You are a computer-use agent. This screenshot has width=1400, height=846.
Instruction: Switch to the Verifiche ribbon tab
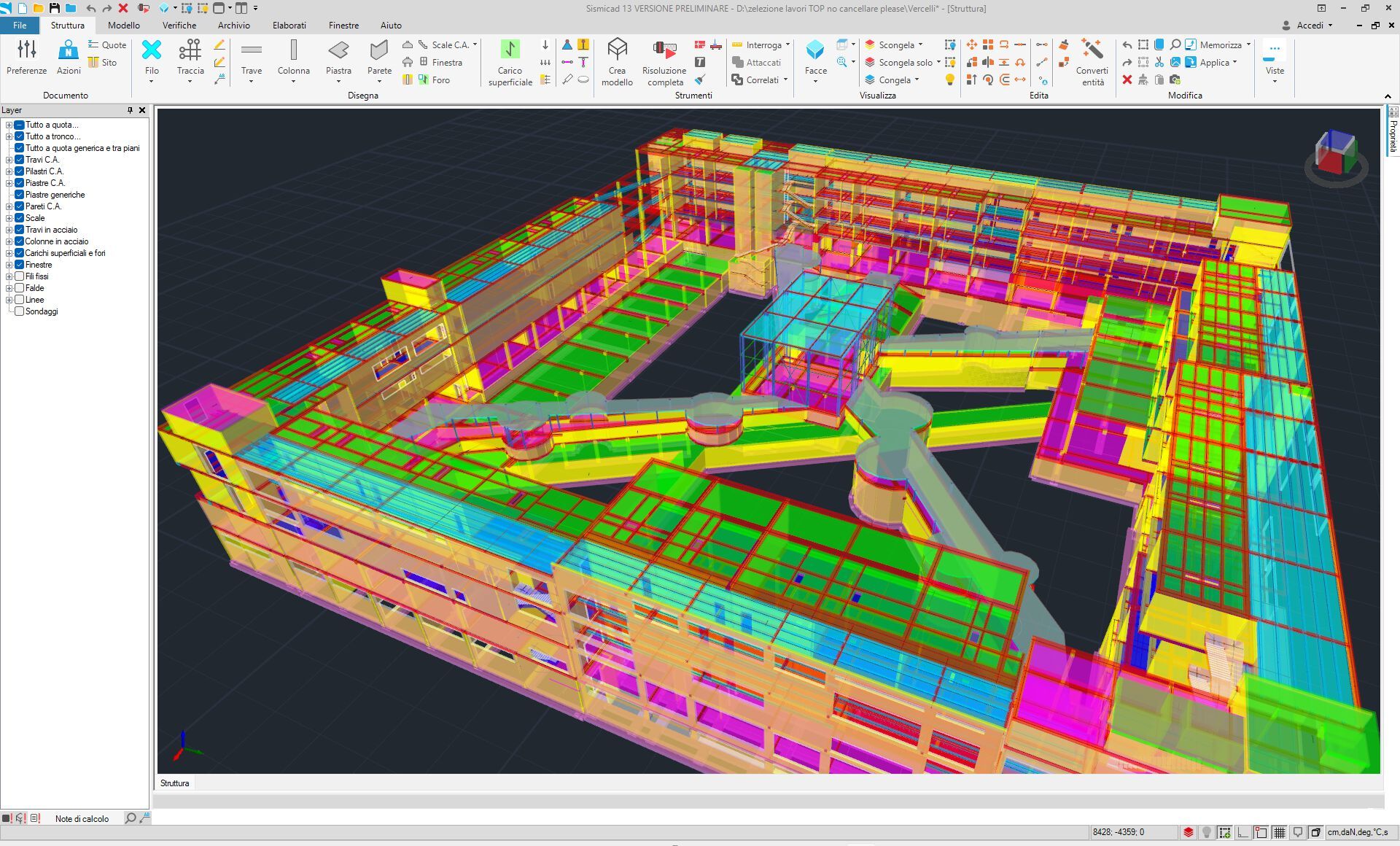(179, 25)
